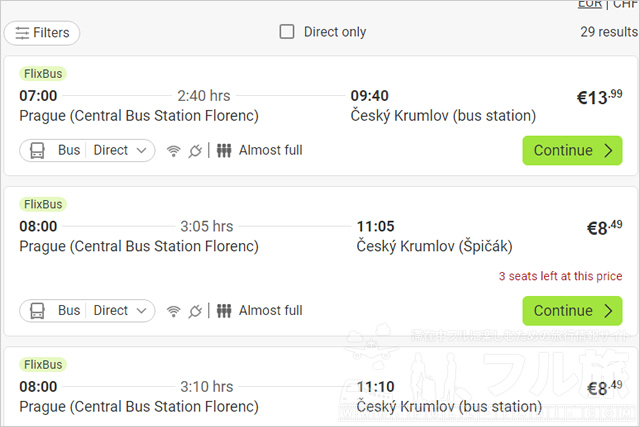Click seat occupancy icon on 08:00 Špičák trip
This screenshot has height=427, width=640.
click(x=224, y=311)
